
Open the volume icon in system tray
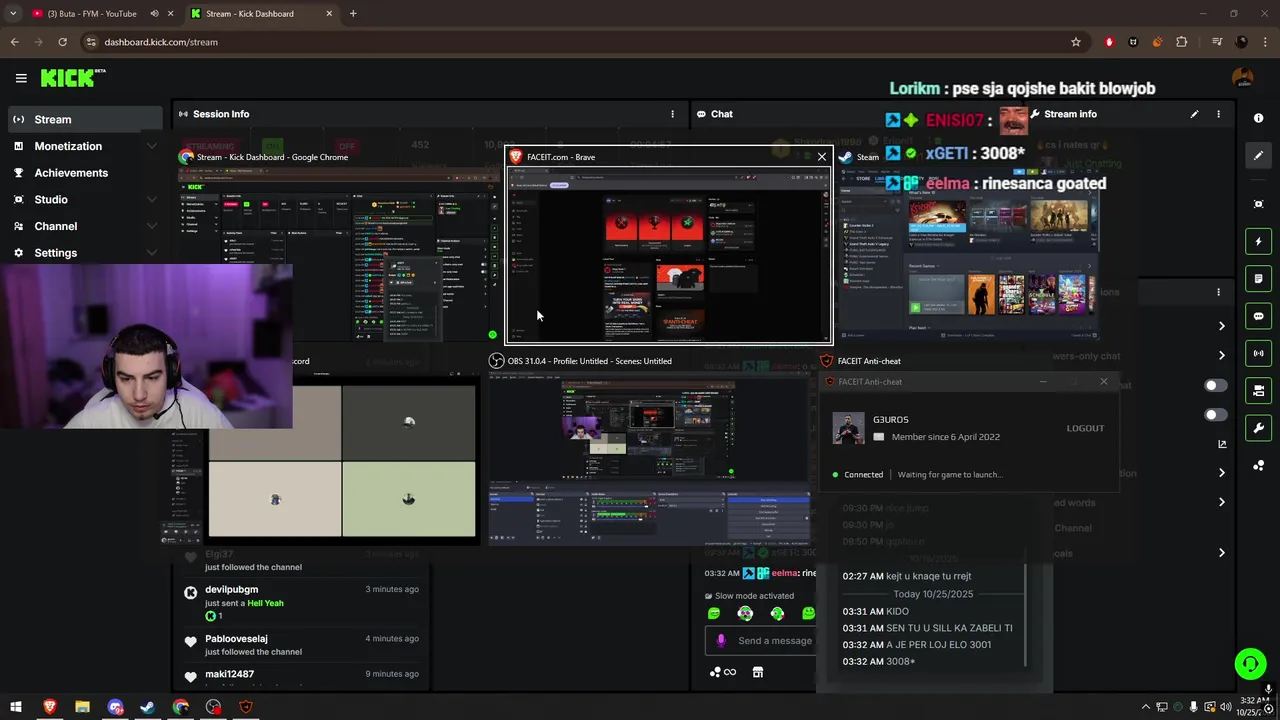[x=1226, y=707]
